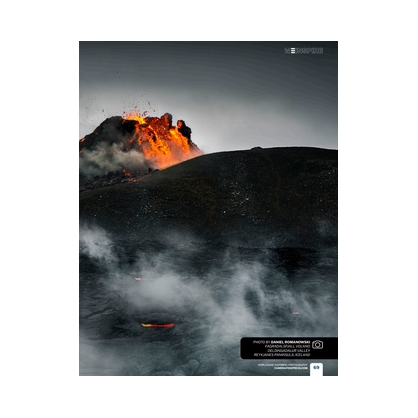Screen dimensions: 418x418
Task: Click the Worldwide Inspiring Photography footer text
Action: click(x=282, y=365)
